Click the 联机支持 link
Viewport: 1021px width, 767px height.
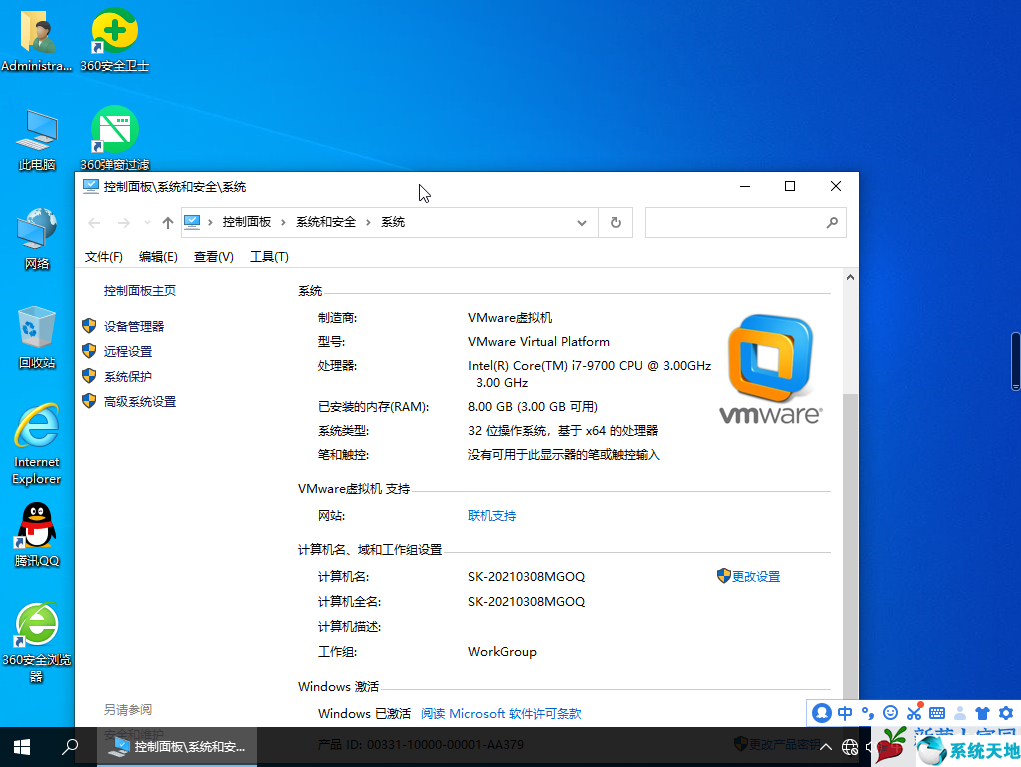(x=492, y=516)
